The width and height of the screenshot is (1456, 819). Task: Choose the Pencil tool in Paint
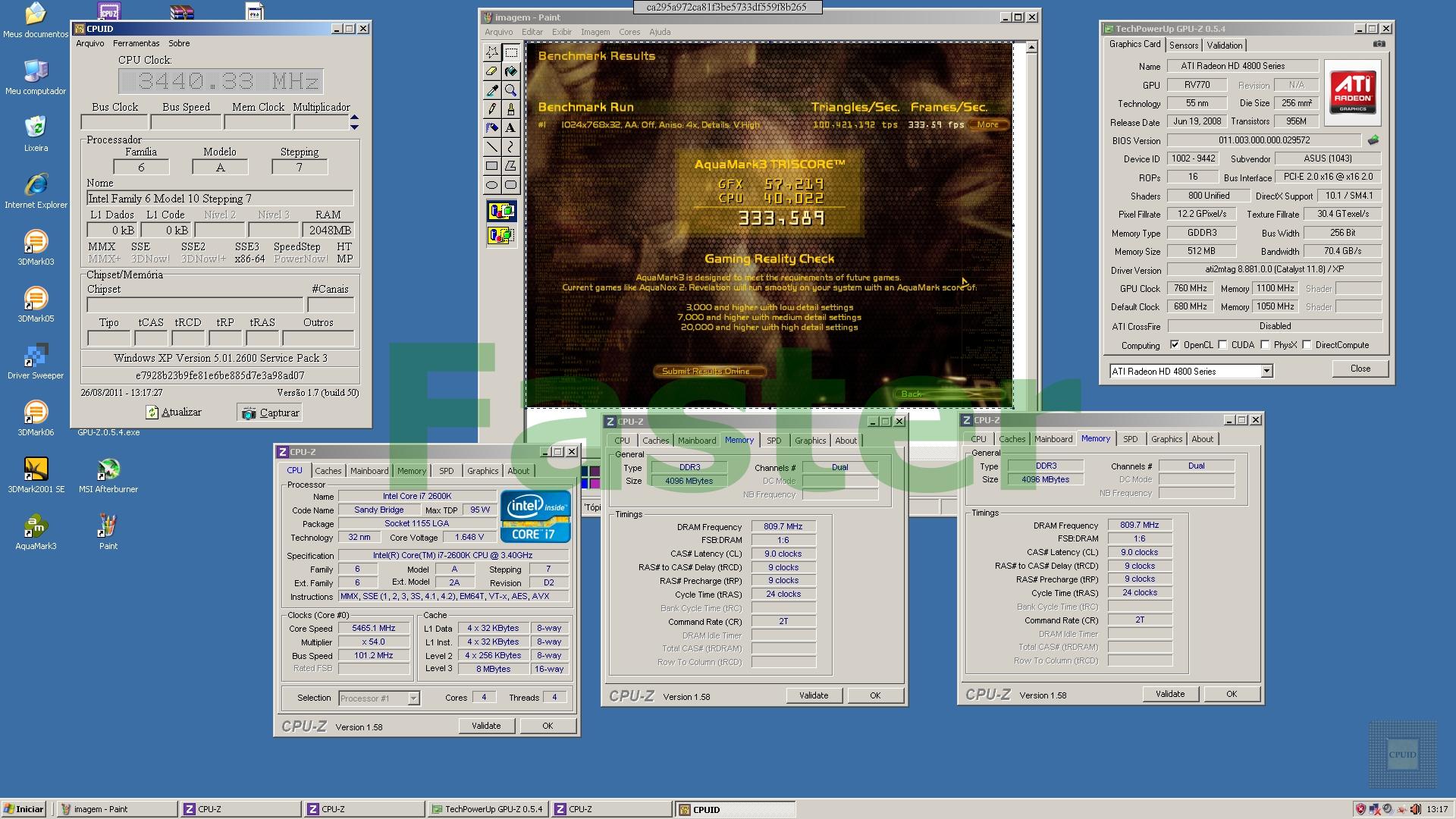click(492, 109)
